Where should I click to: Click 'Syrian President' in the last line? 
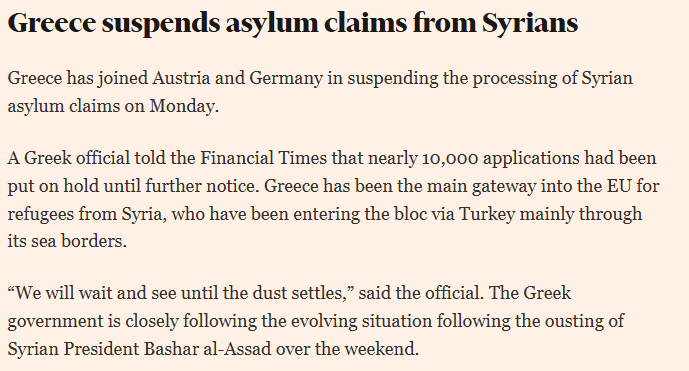pos(73,349)
